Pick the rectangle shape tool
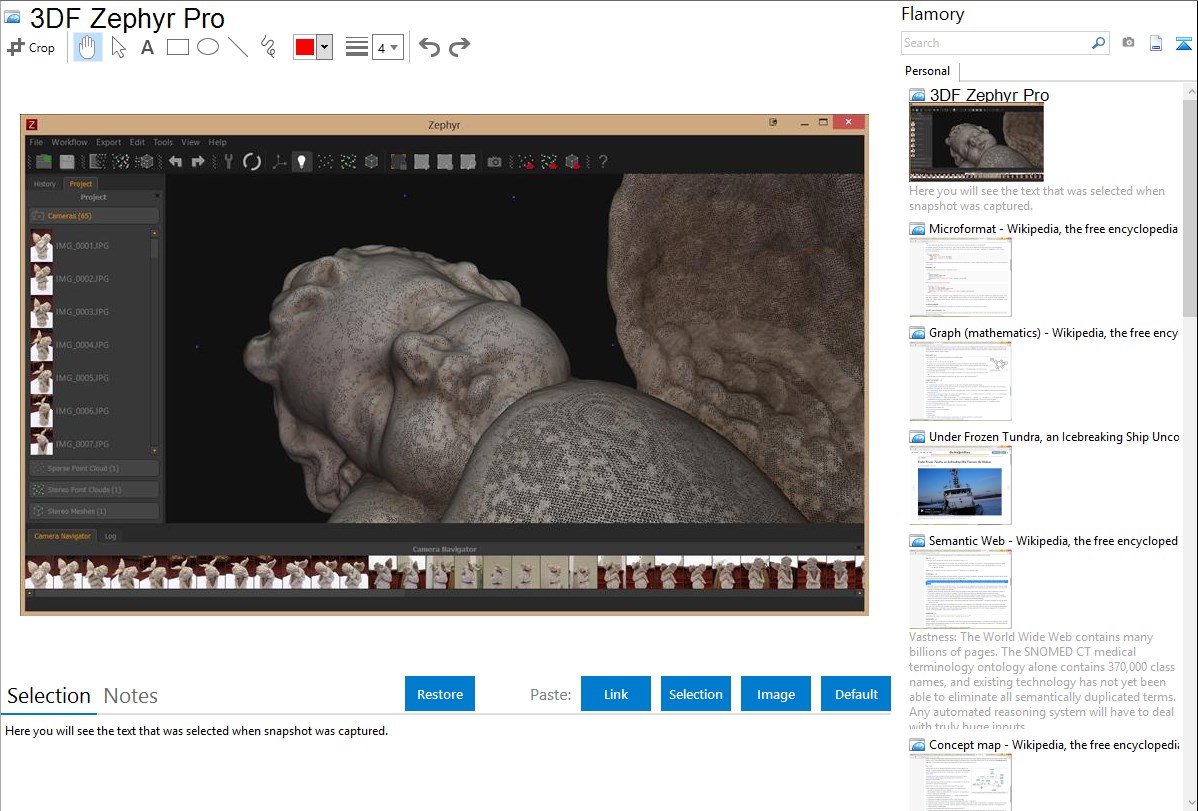The height and width of the screenshot is (811, 1198). click(178, 47)
